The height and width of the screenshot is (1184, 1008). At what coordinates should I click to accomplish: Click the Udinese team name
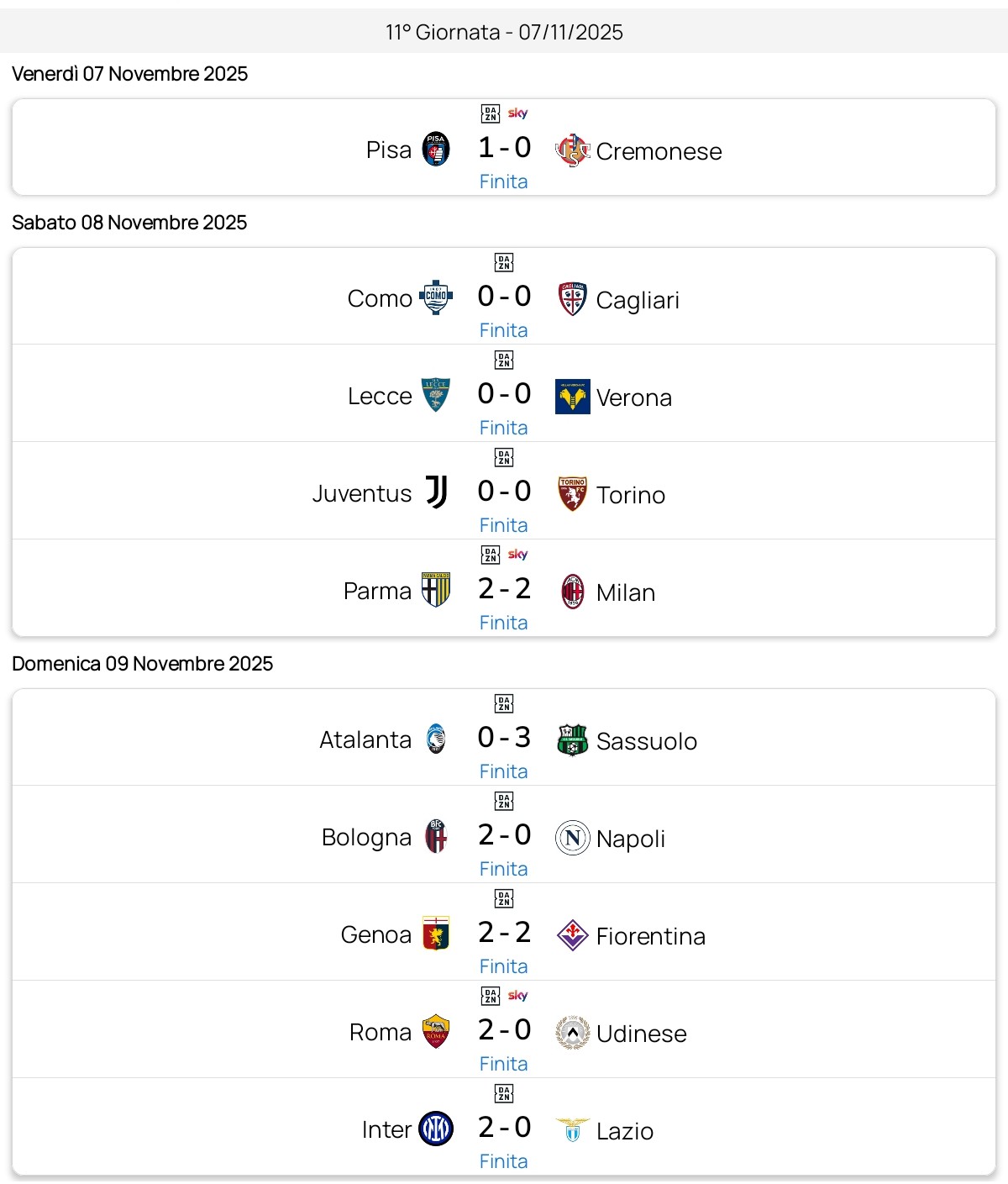[x=642, y=1034]
